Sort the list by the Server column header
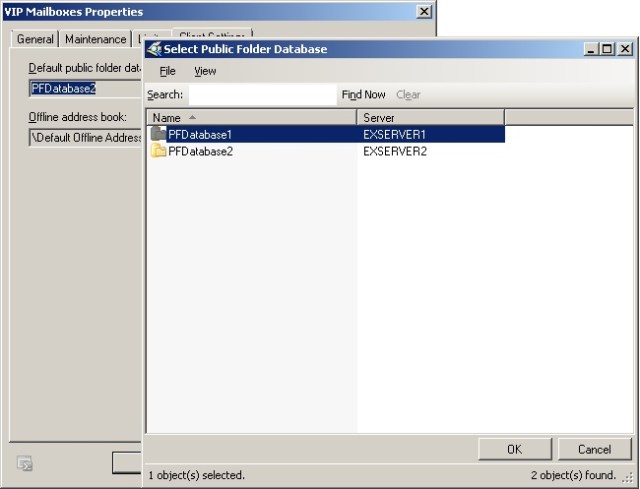The image size is (640, 489). click(x=430, y=118)
